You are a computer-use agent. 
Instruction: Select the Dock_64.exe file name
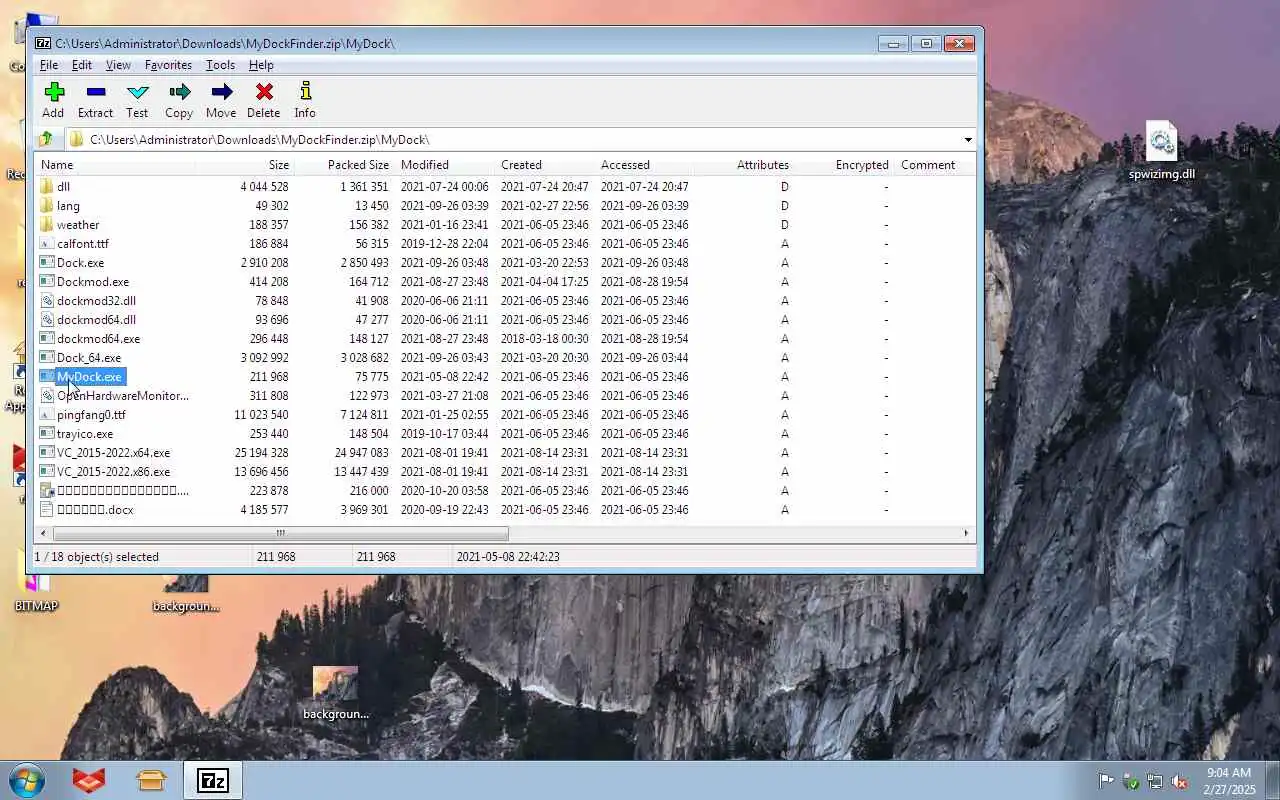[89, 357]
